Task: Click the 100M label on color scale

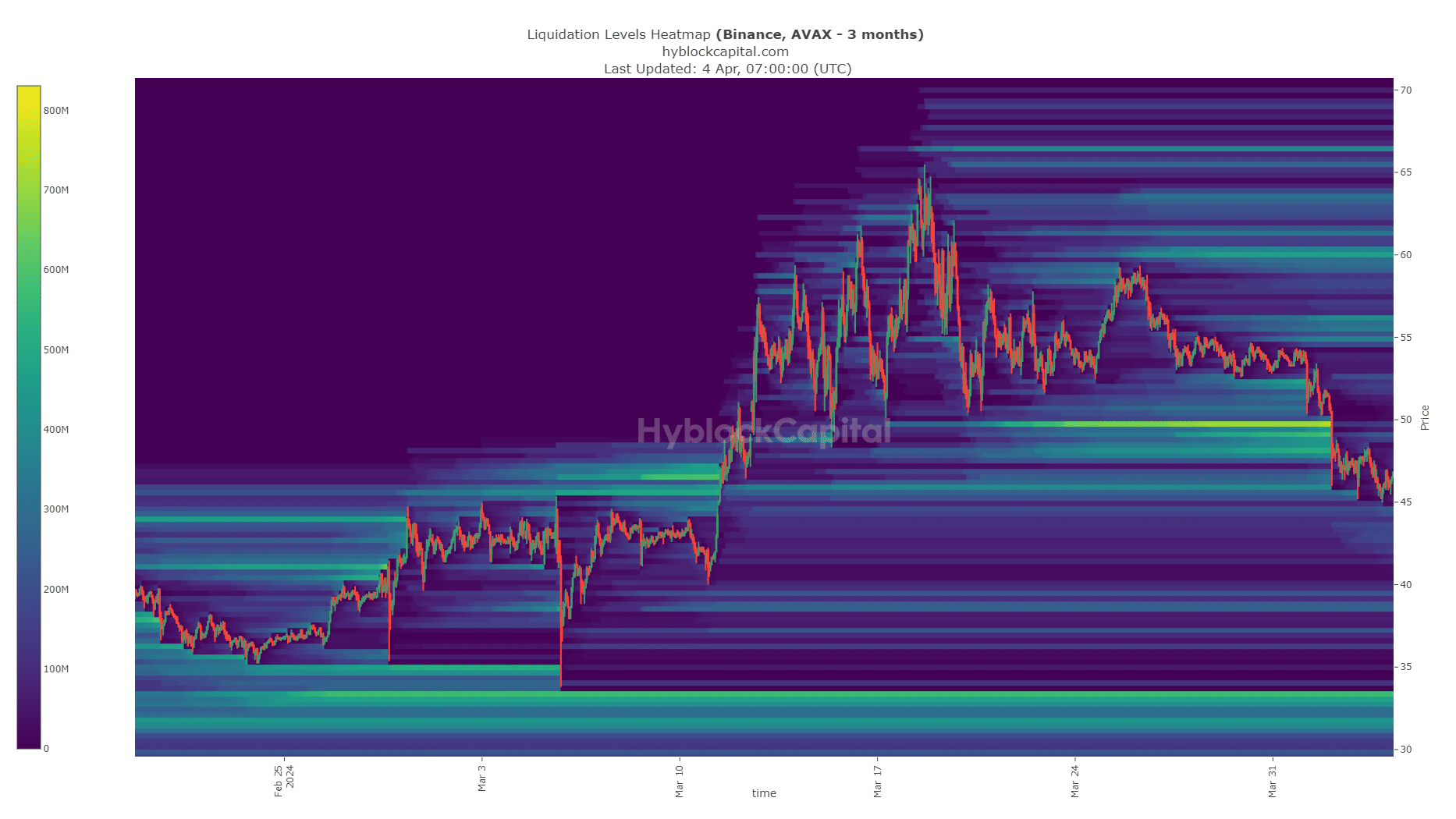Action: pos(56,669)
